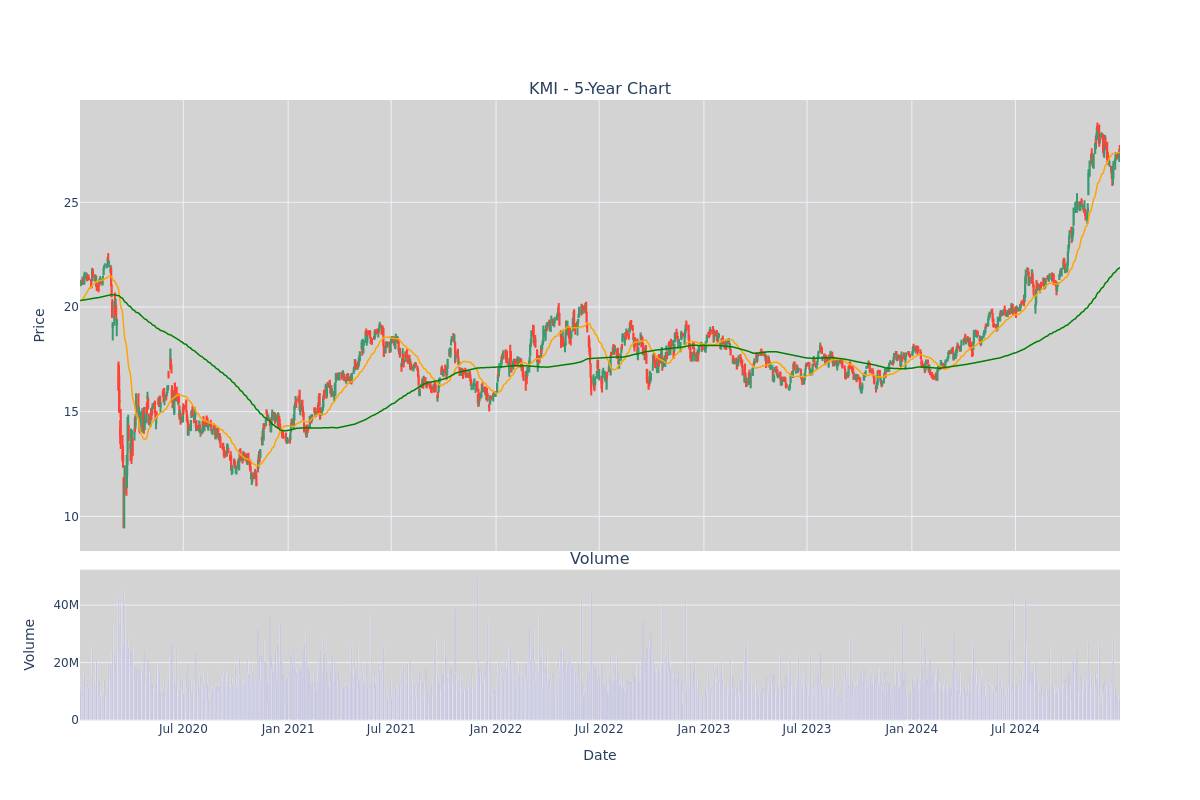Select the "Jul 2020" date tick label

pyautogui.click(x=183, y=729)
